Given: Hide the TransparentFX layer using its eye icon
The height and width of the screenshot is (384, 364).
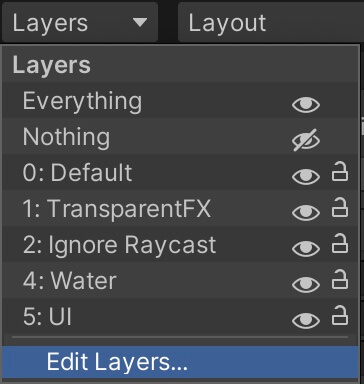Looking at the screenshot, I should point(306,212).
